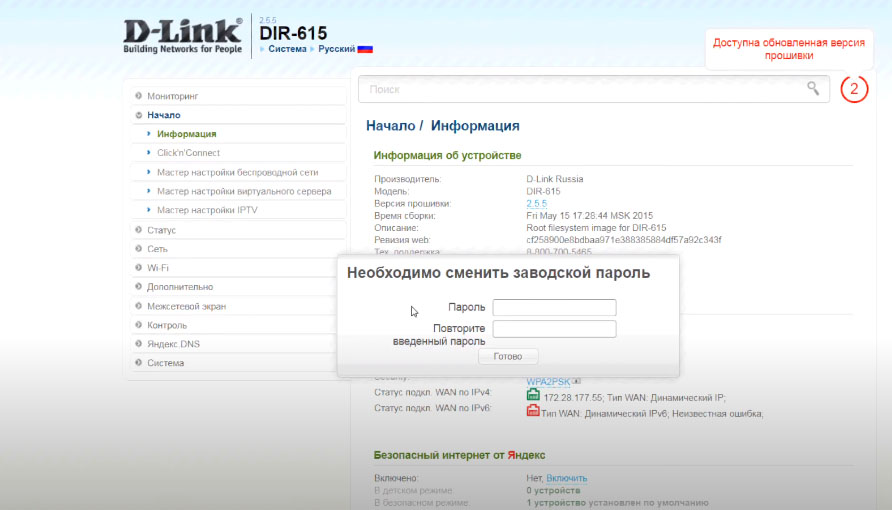Open the Информация submenu item

coord(187,134)
